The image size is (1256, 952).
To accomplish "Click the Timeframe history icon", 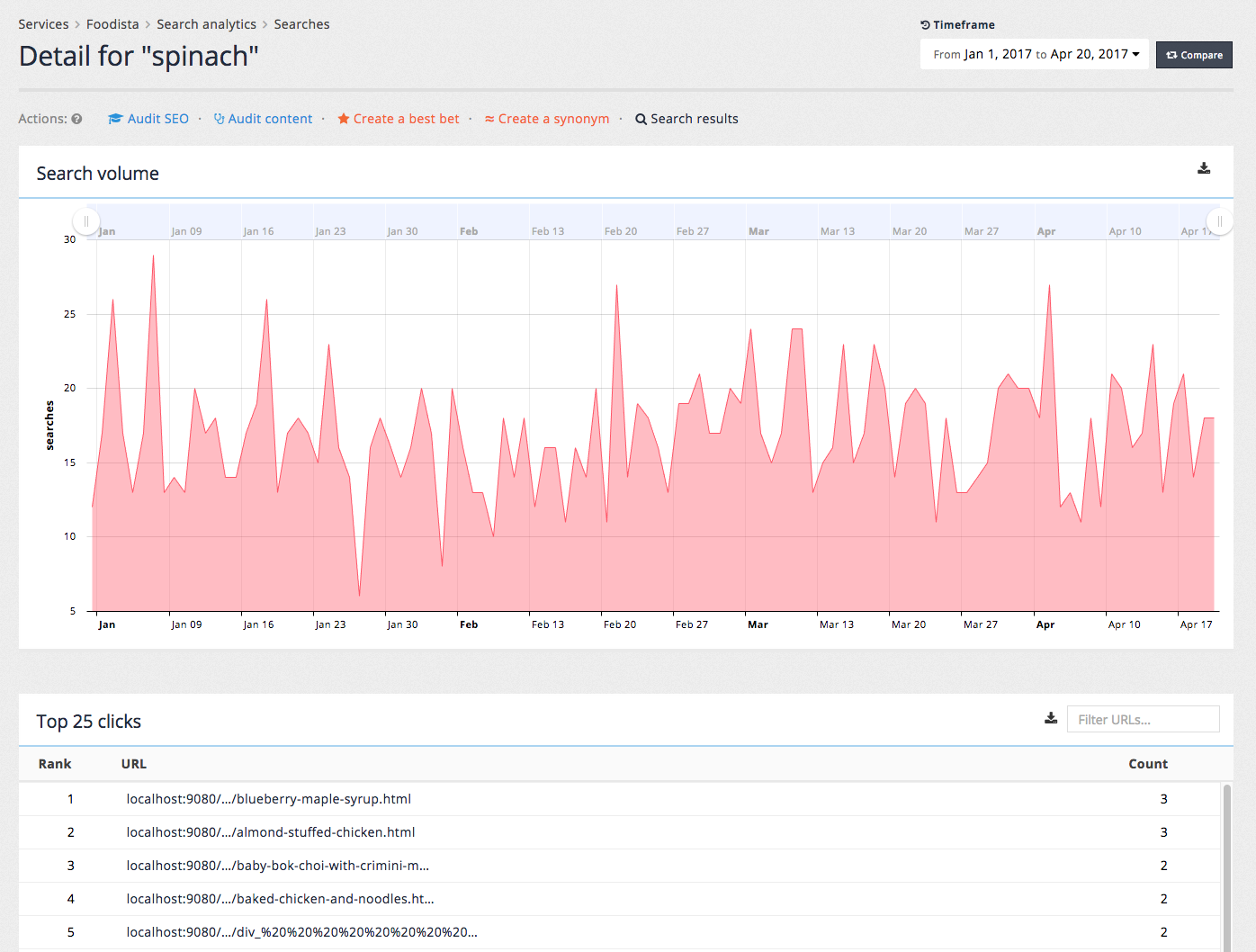I will click(x=925, y=24).
